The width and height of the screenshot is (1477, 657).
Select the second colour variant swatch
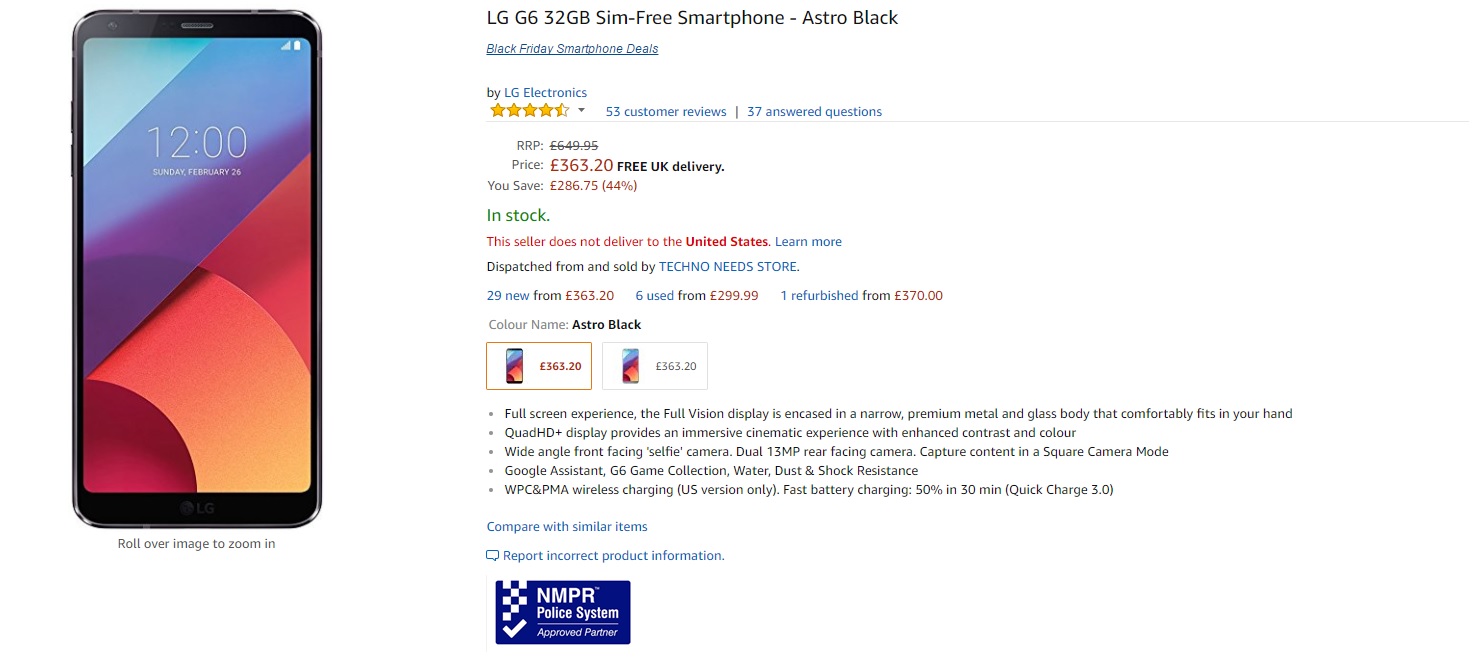(x=655, y=366)
